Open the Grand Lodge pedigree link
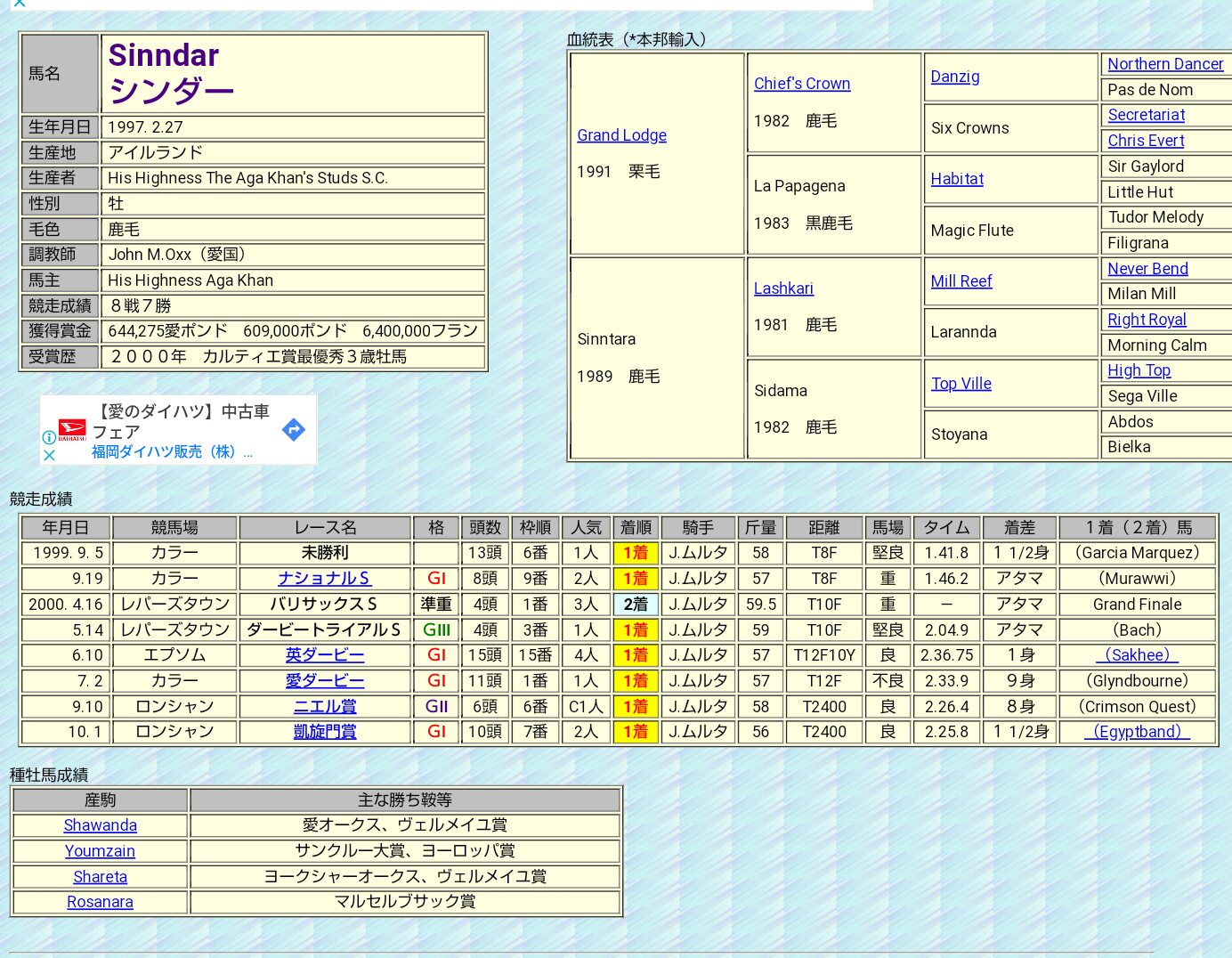The width and height of the screenshot is (1232, 958). pyautogui.click(x=621, y=135)
